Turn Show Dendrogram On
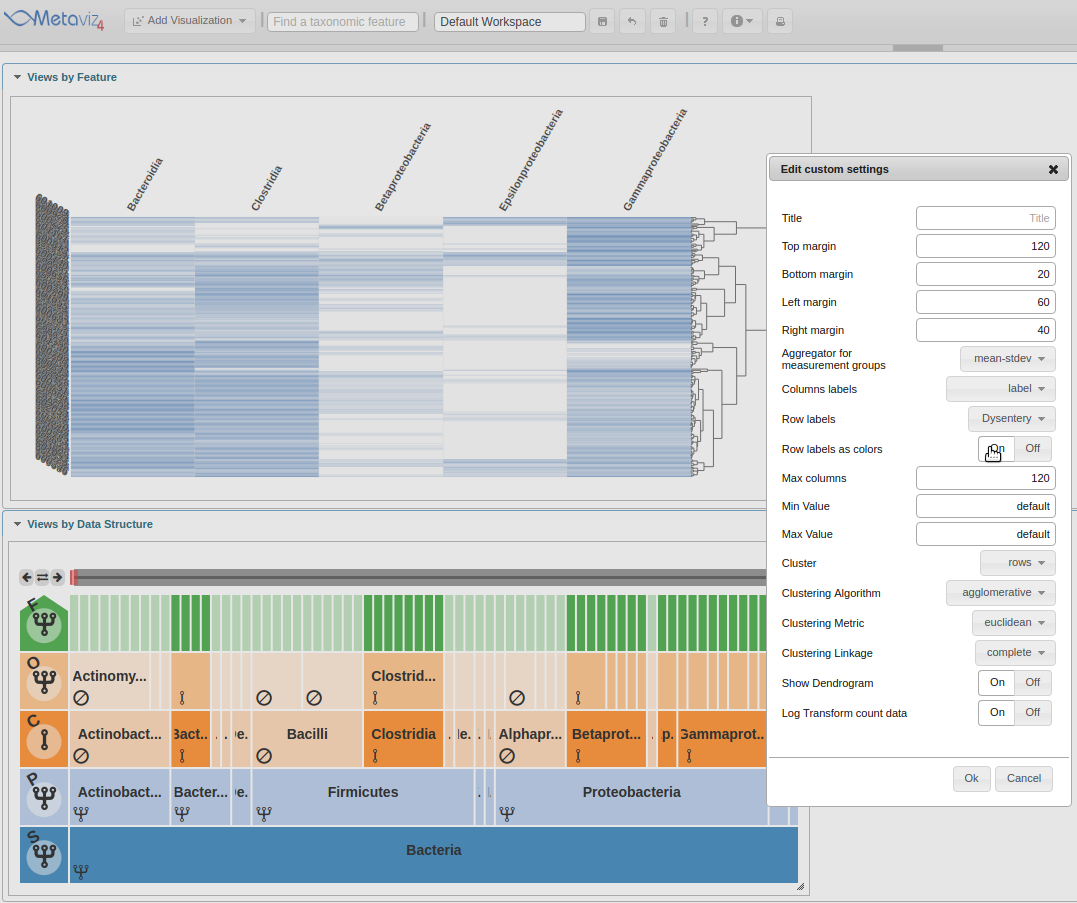 (997, 683)
